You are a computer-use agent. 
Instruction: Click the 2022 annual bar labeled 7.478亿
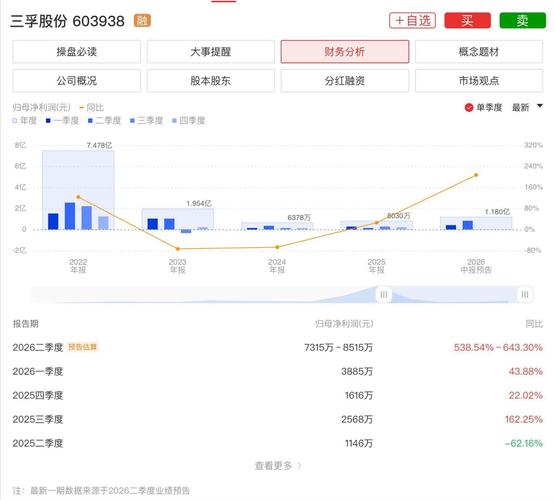coord(78,190)
